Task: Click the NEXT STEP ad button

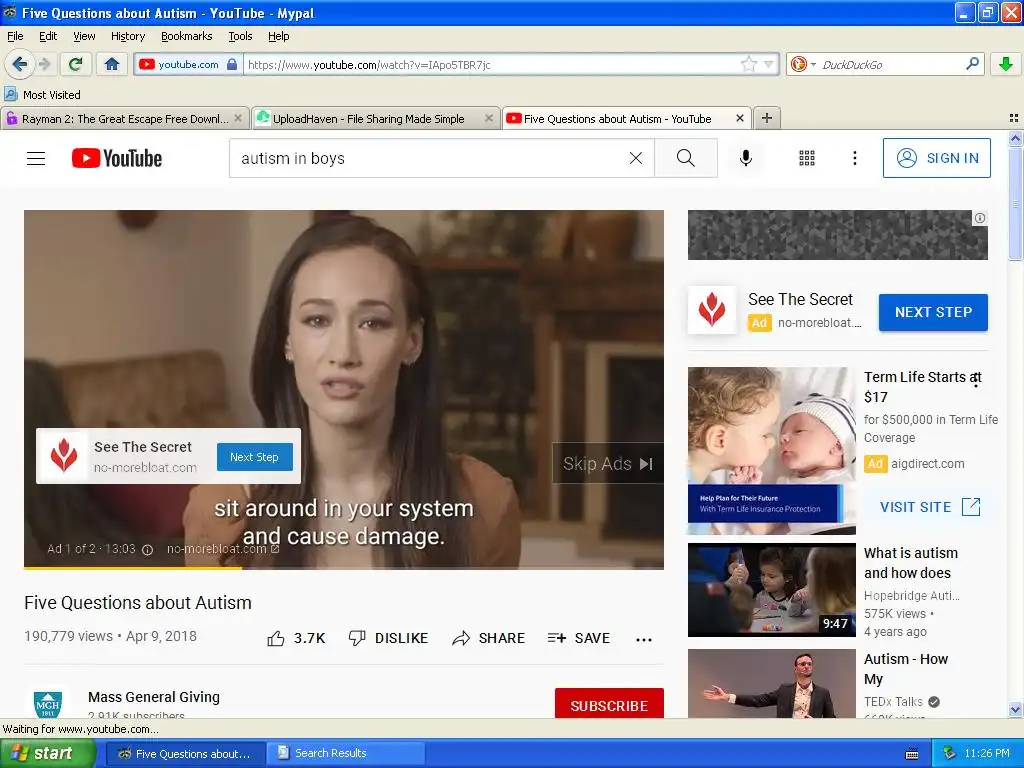Action: 933,312
